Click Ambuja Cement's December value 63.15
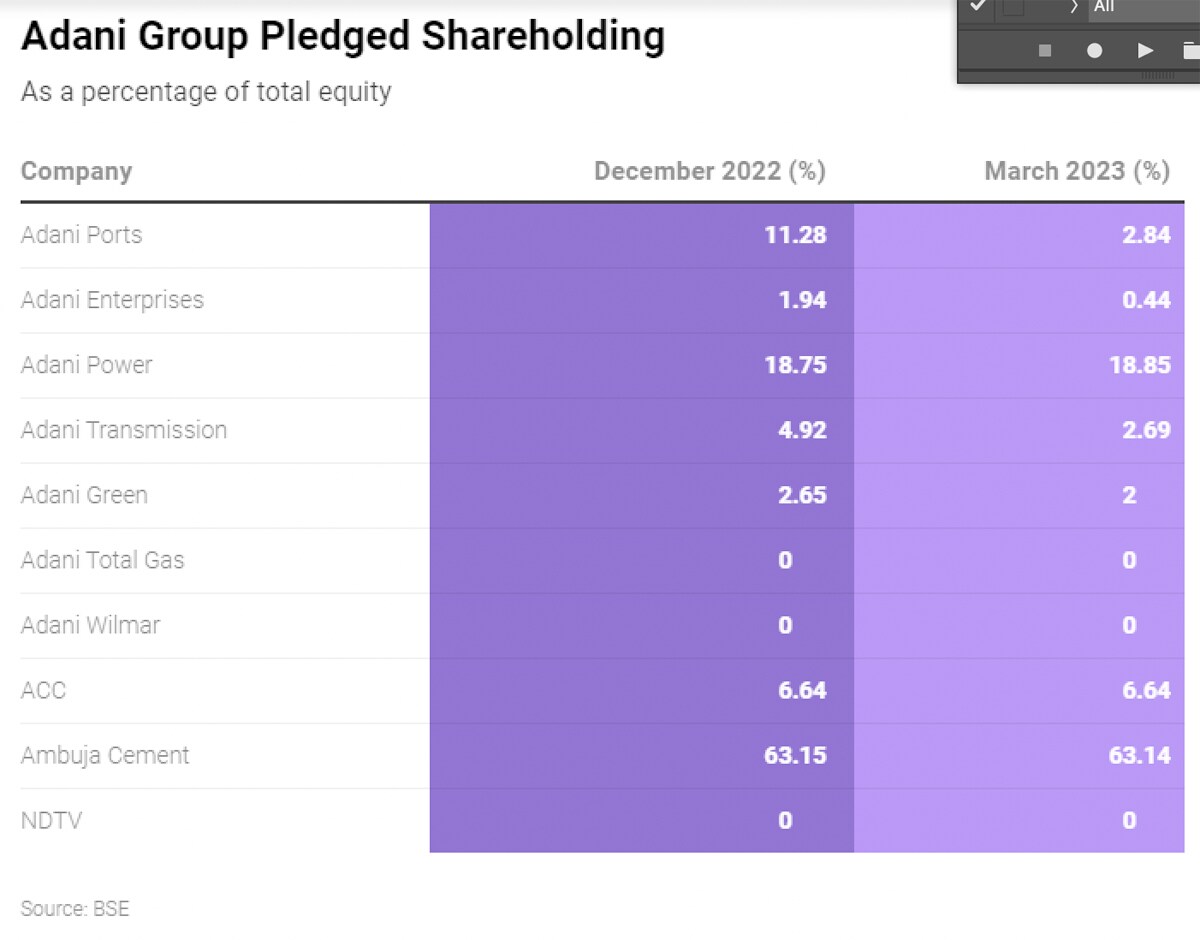 pyautogui.click(x=795, y=755)
